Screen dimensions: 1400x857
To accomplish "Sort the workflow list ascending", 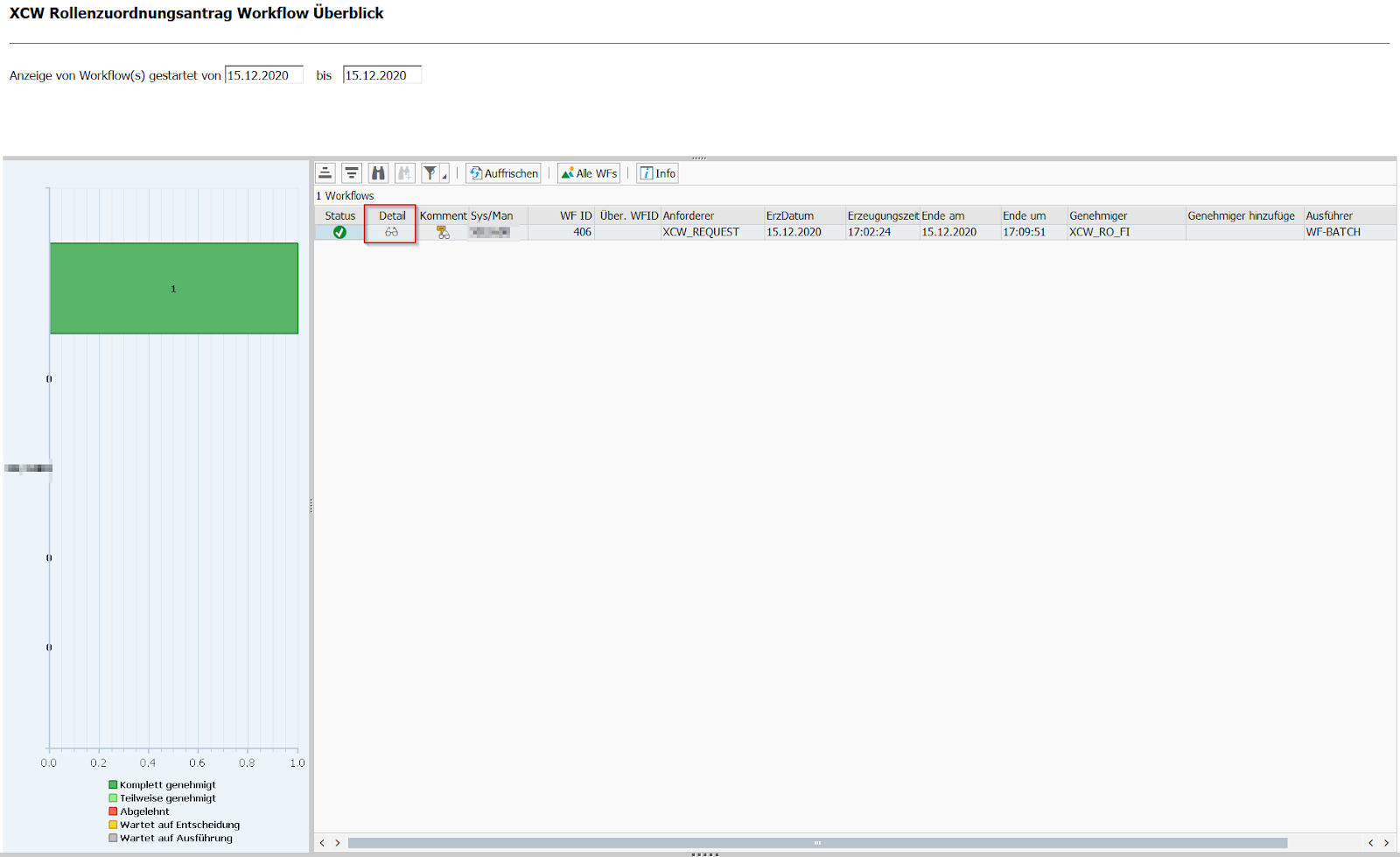I will click(325, 173).
